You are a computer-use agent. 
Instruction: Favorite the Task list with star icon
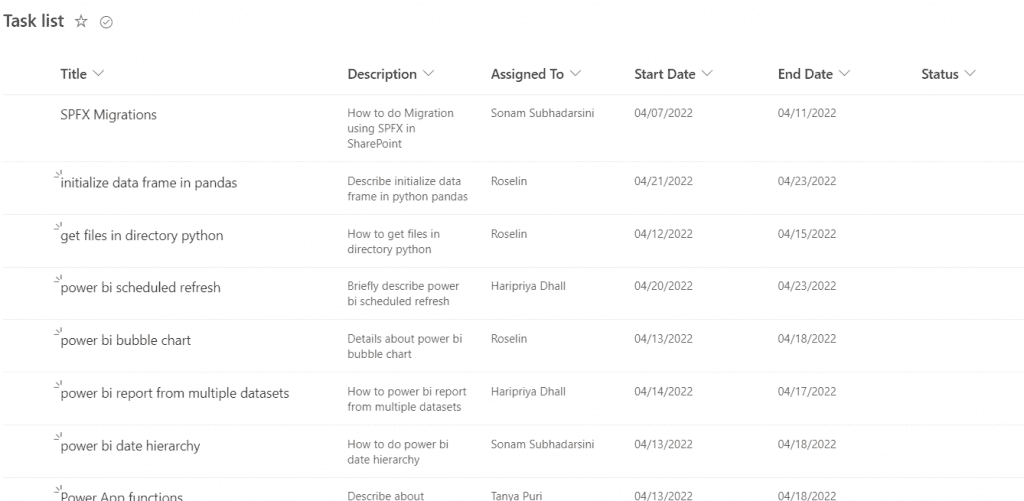pos(81,22)
